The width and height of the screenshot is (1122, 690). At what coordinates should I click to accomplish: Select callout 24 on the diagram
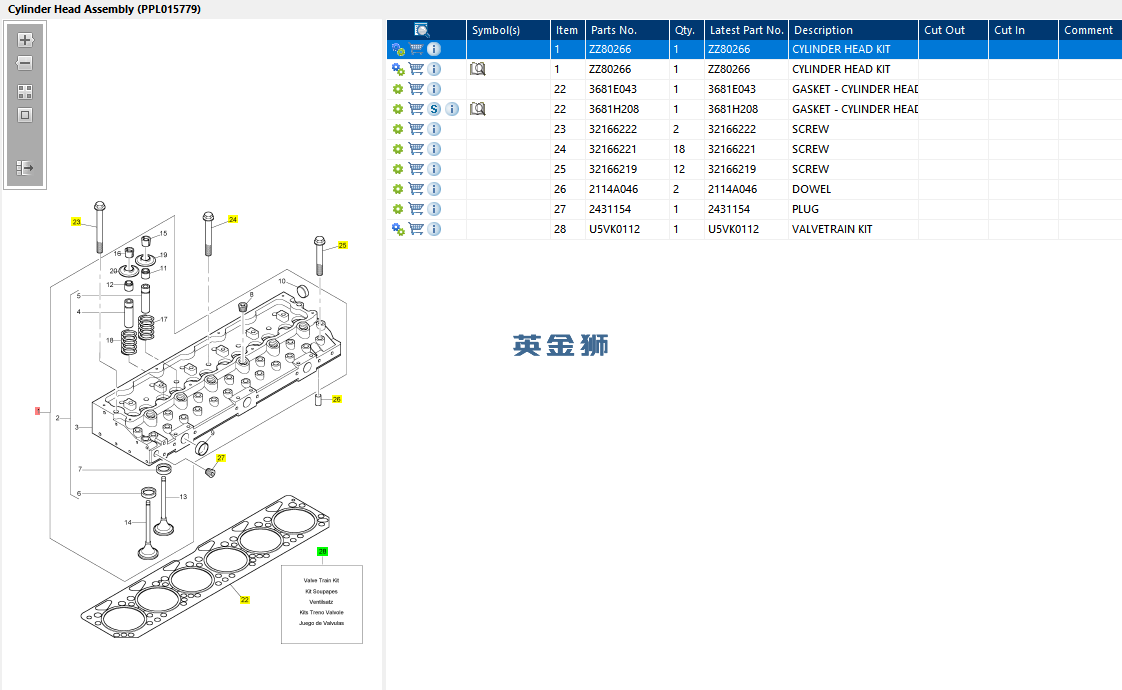(x=233, y=220)
